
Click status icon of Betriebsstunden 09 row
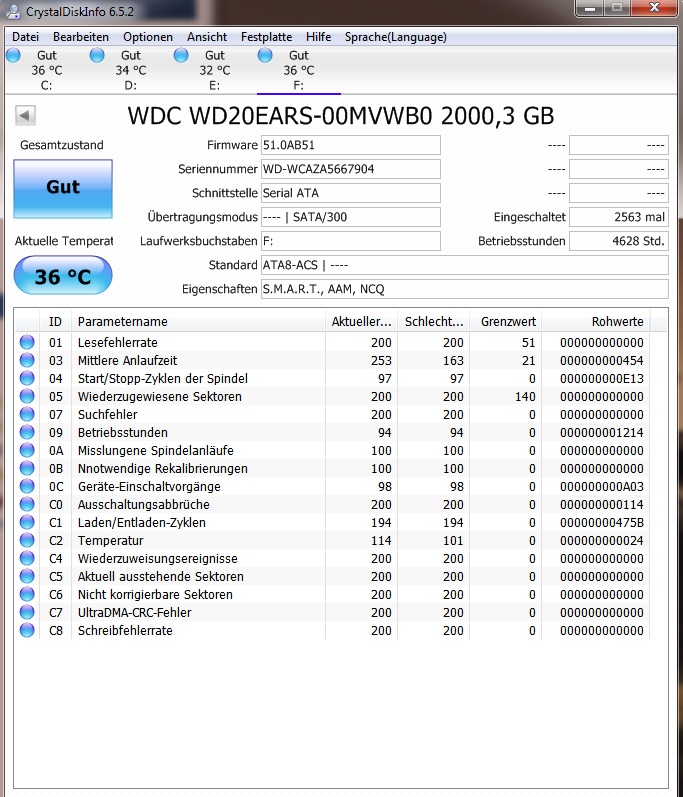(27, 432)
